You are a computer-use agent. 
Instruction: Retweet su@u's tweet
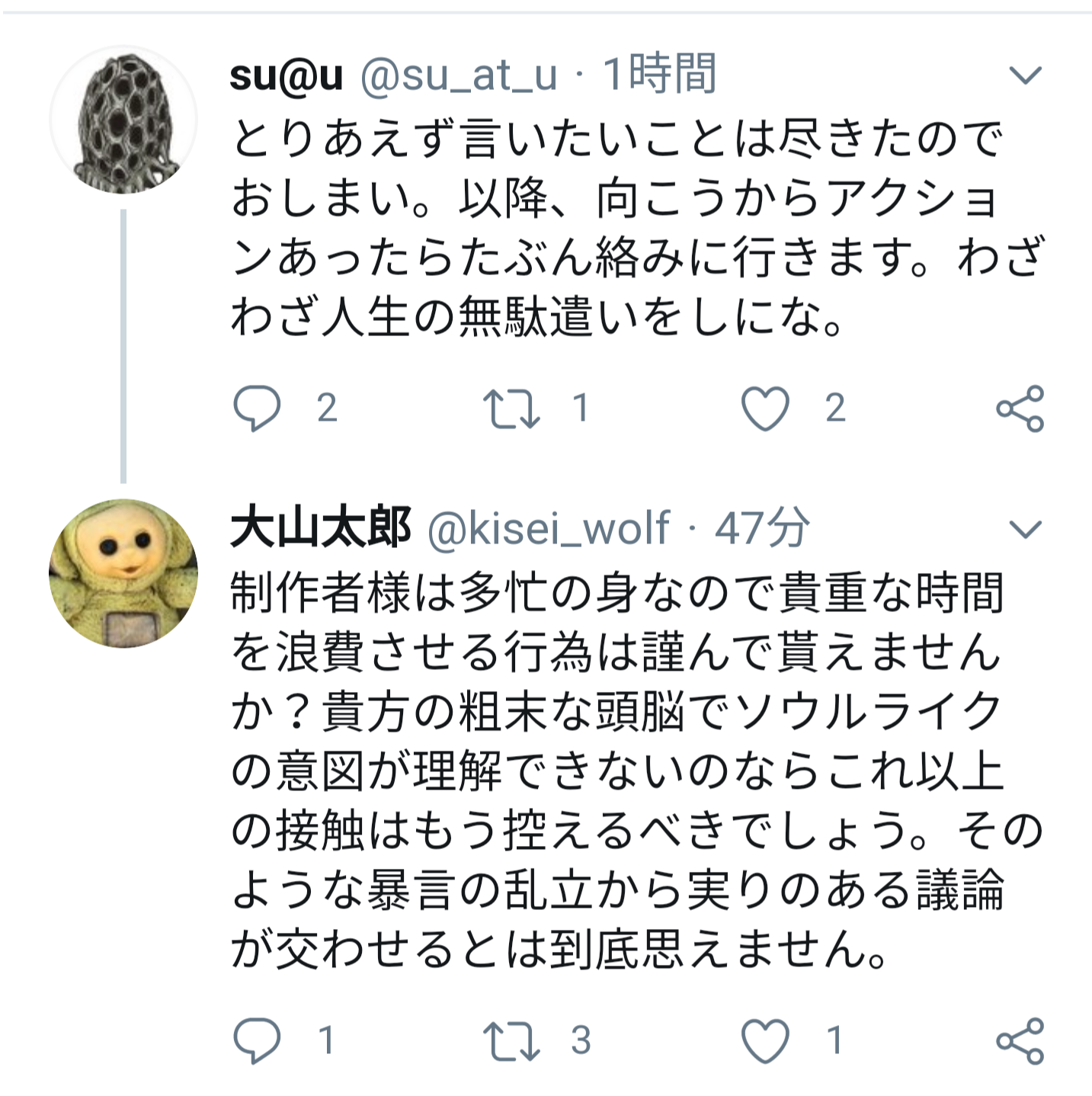[x=511, y=409]
